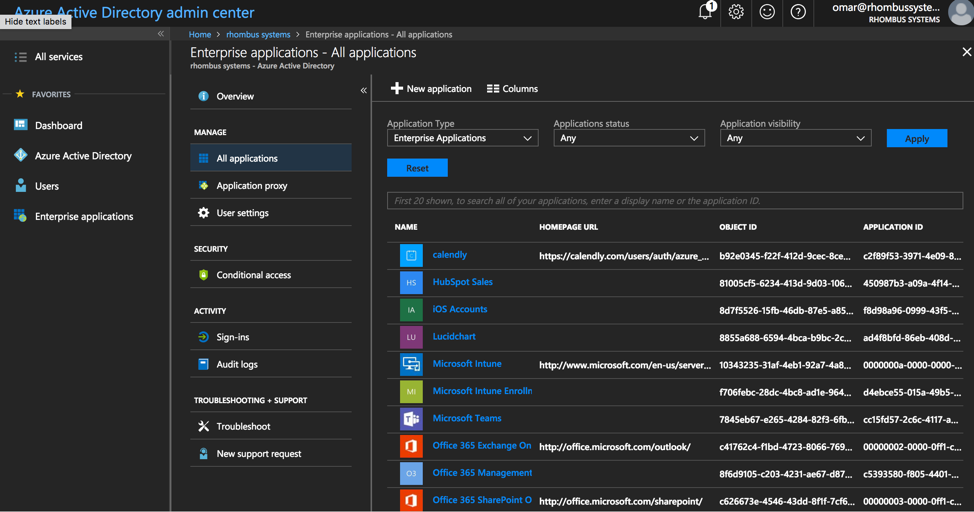Click the New support request icon
974x512 pixels.
203,454
